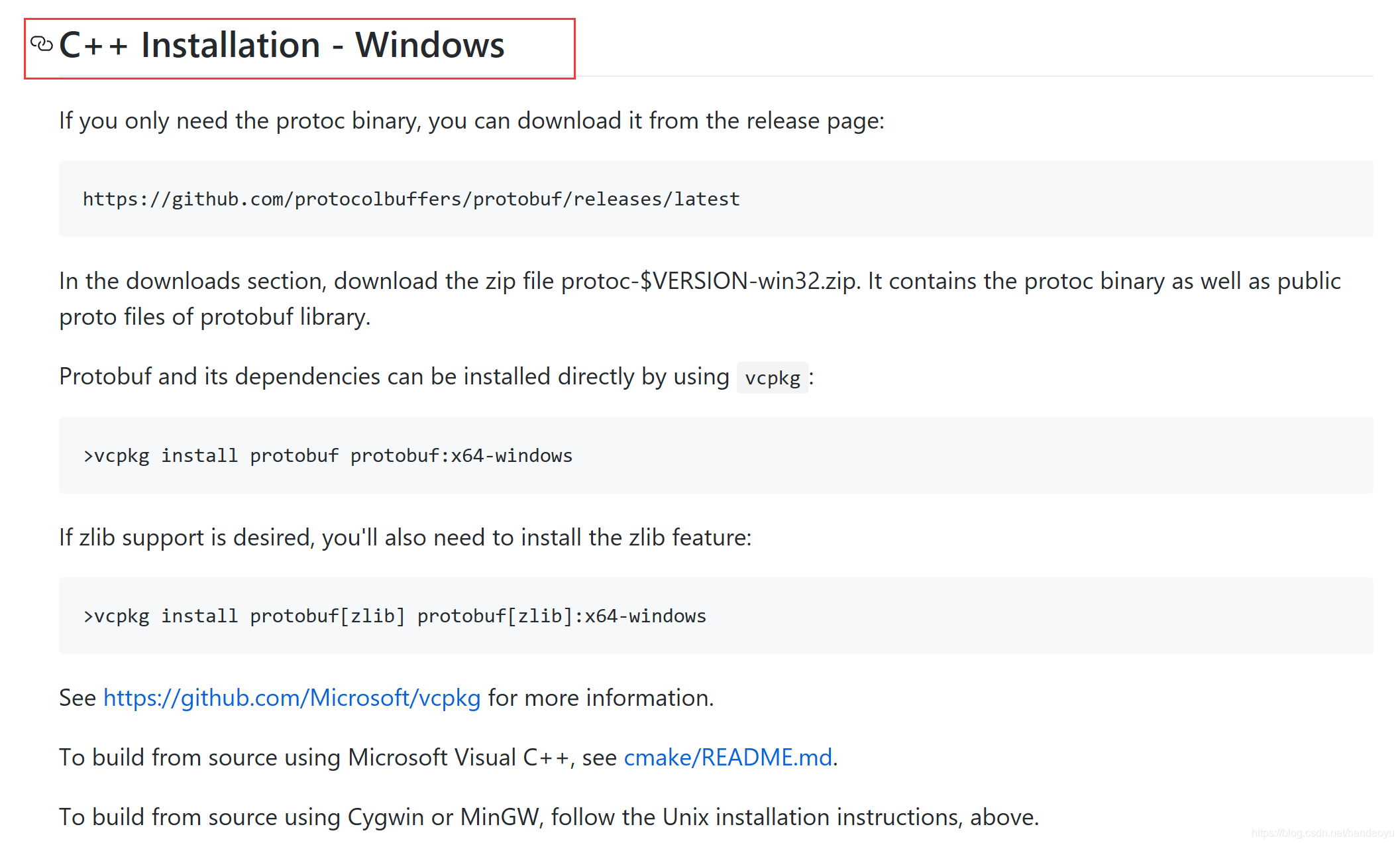Select the https://github.com/protocolbuffers/protobuf/releases/latest URL
The height and width of the screenshot is (845, 1400).
coord(411,198)
